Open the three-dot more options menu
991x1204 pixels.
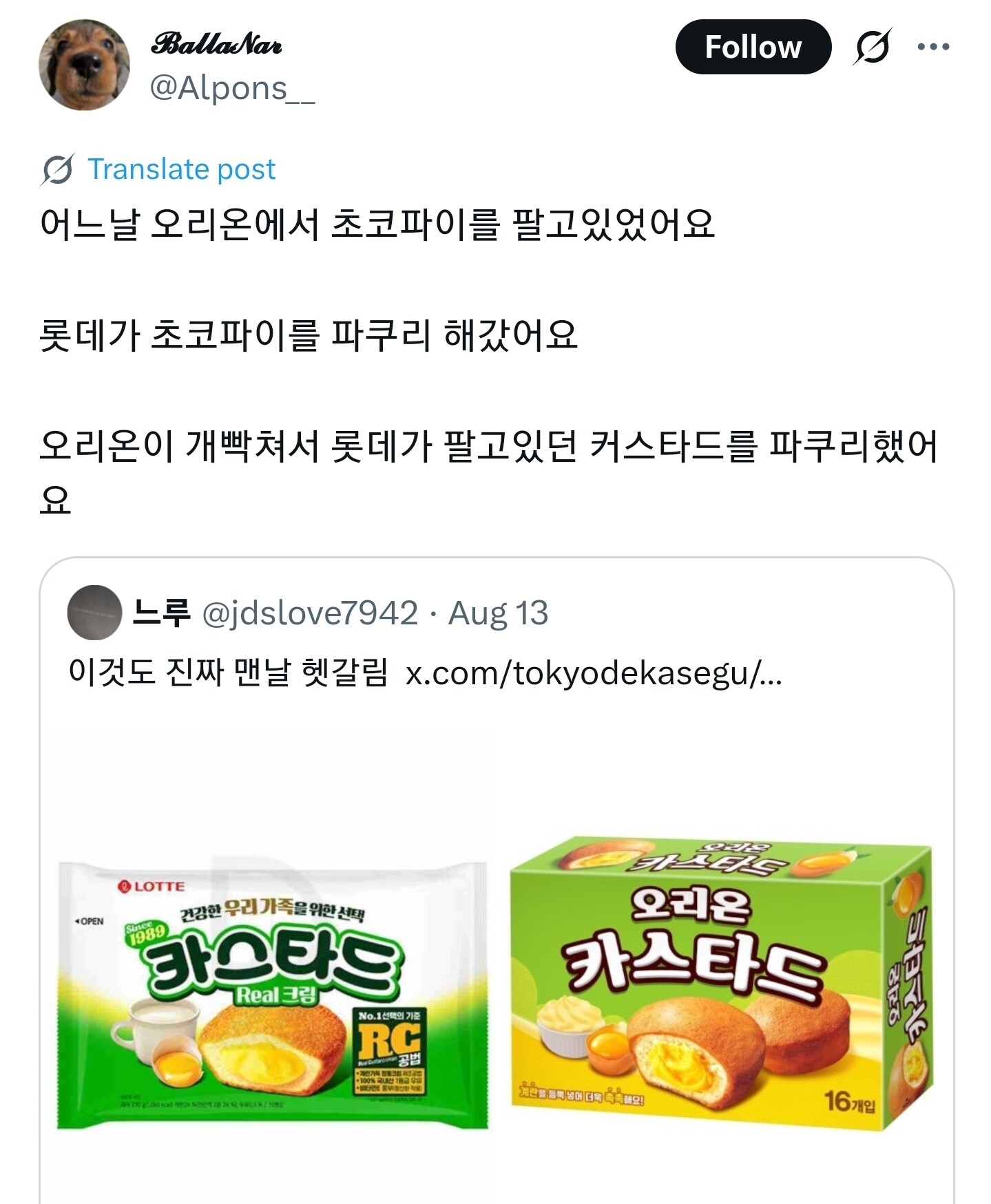933,47
